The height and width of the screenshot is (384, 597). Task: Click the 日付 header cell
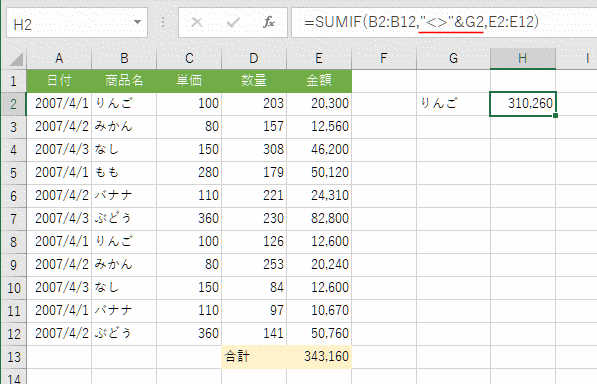click(59, 81)
